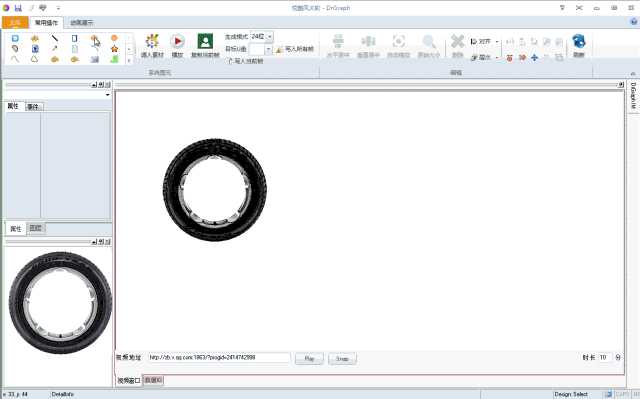Open the orange application menu tab
This screenshot has width=640, height=399.
[15, 22]
